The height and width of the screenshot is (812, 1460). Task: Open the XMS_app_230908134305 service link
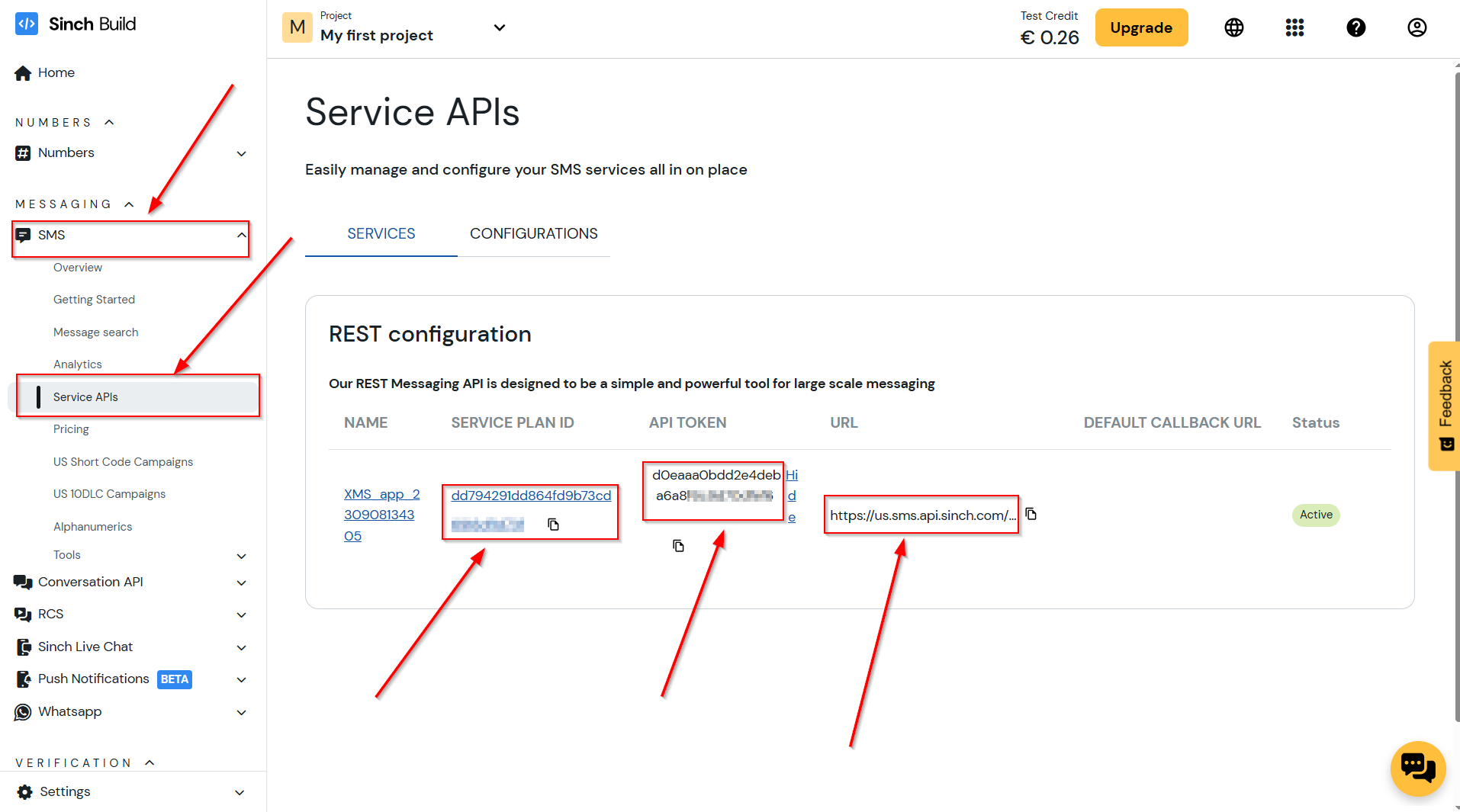point(381,515)
